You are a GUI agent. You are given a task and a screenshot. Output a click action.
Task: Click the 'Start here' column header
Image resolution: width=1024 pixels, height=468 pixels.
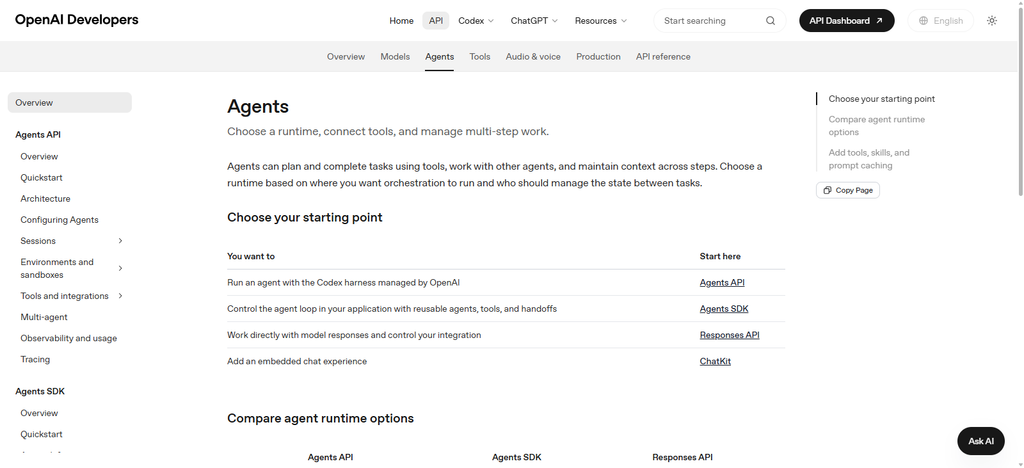point(720,257)
